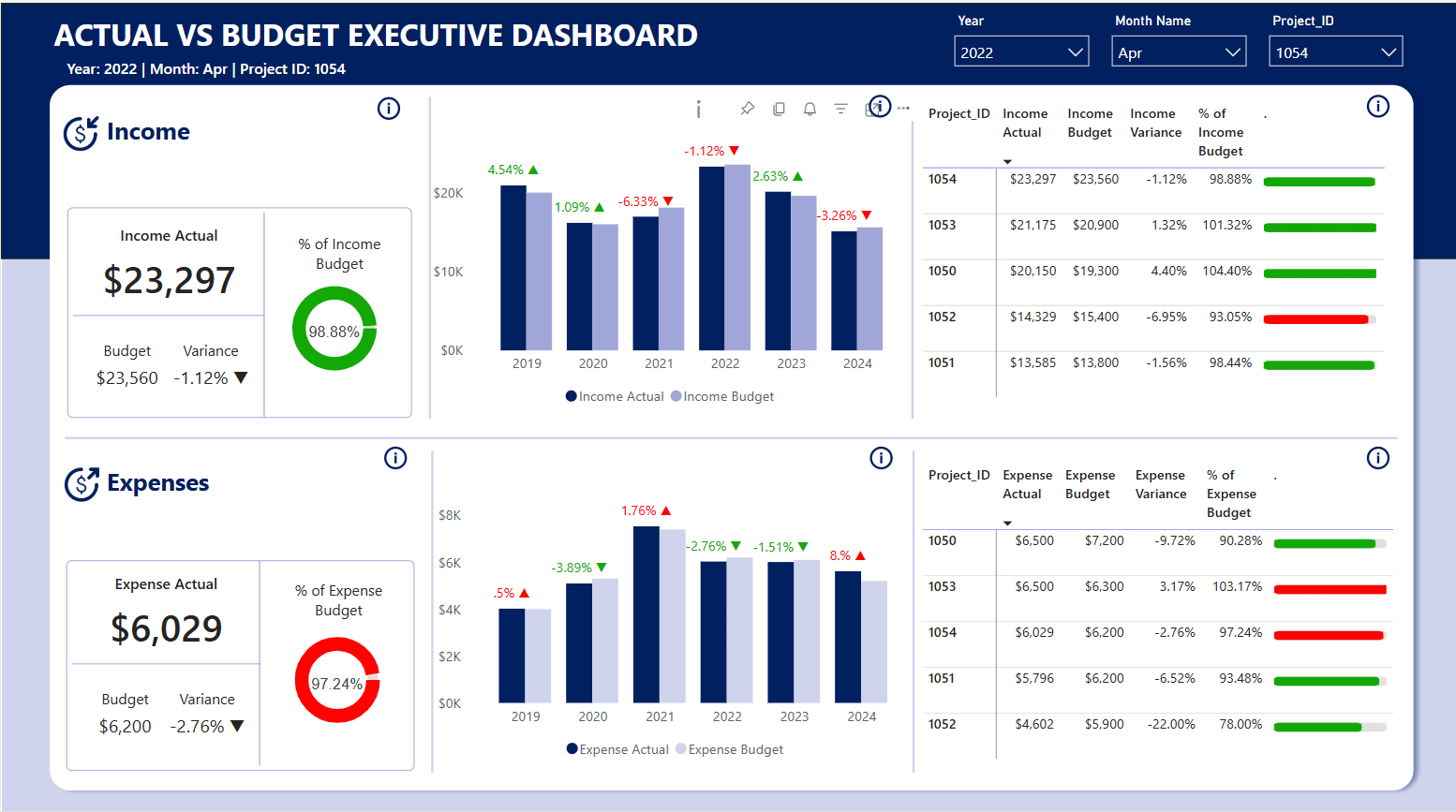Click the red progress bar for income project 1052
This screenshot has width=1456, height=812.
pos(1315,319)
